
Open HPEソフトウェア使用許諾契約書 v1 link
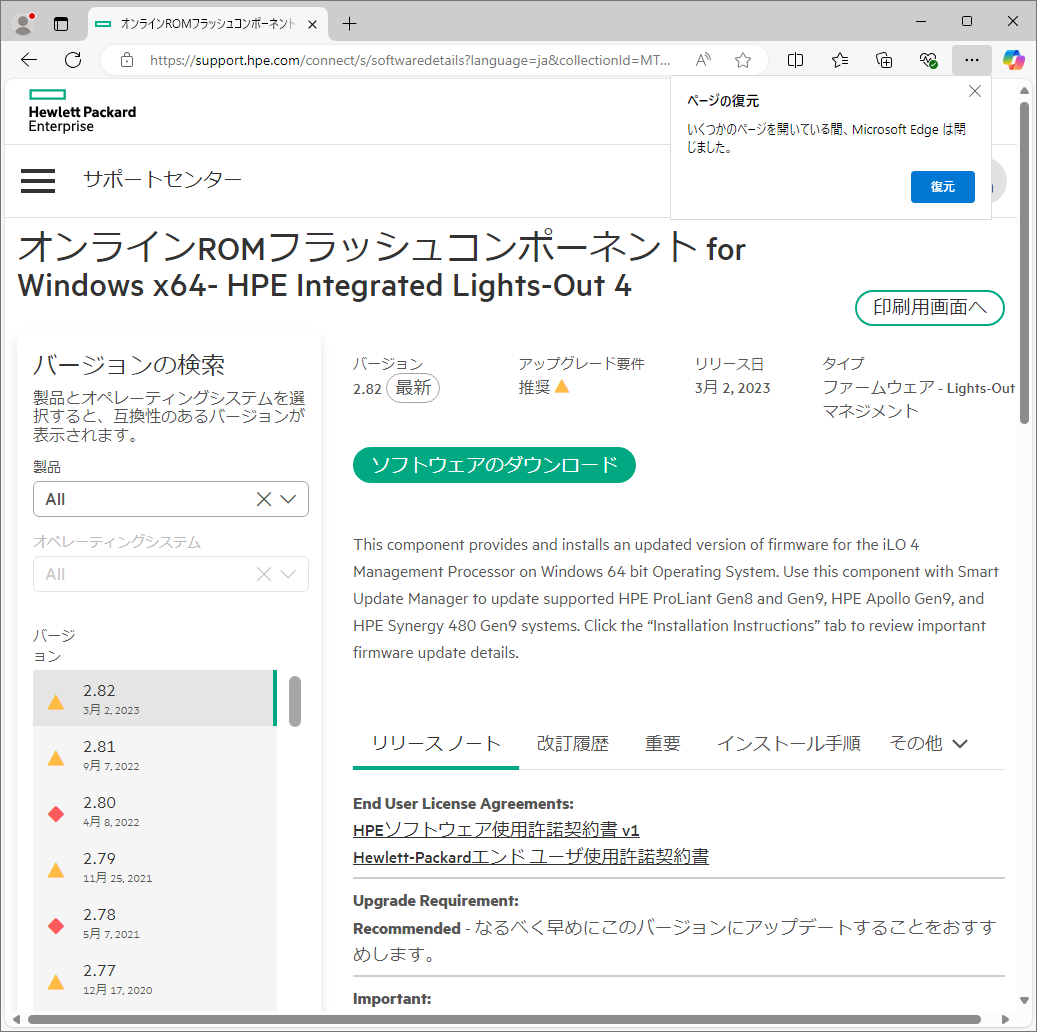(x=496, y=830)
